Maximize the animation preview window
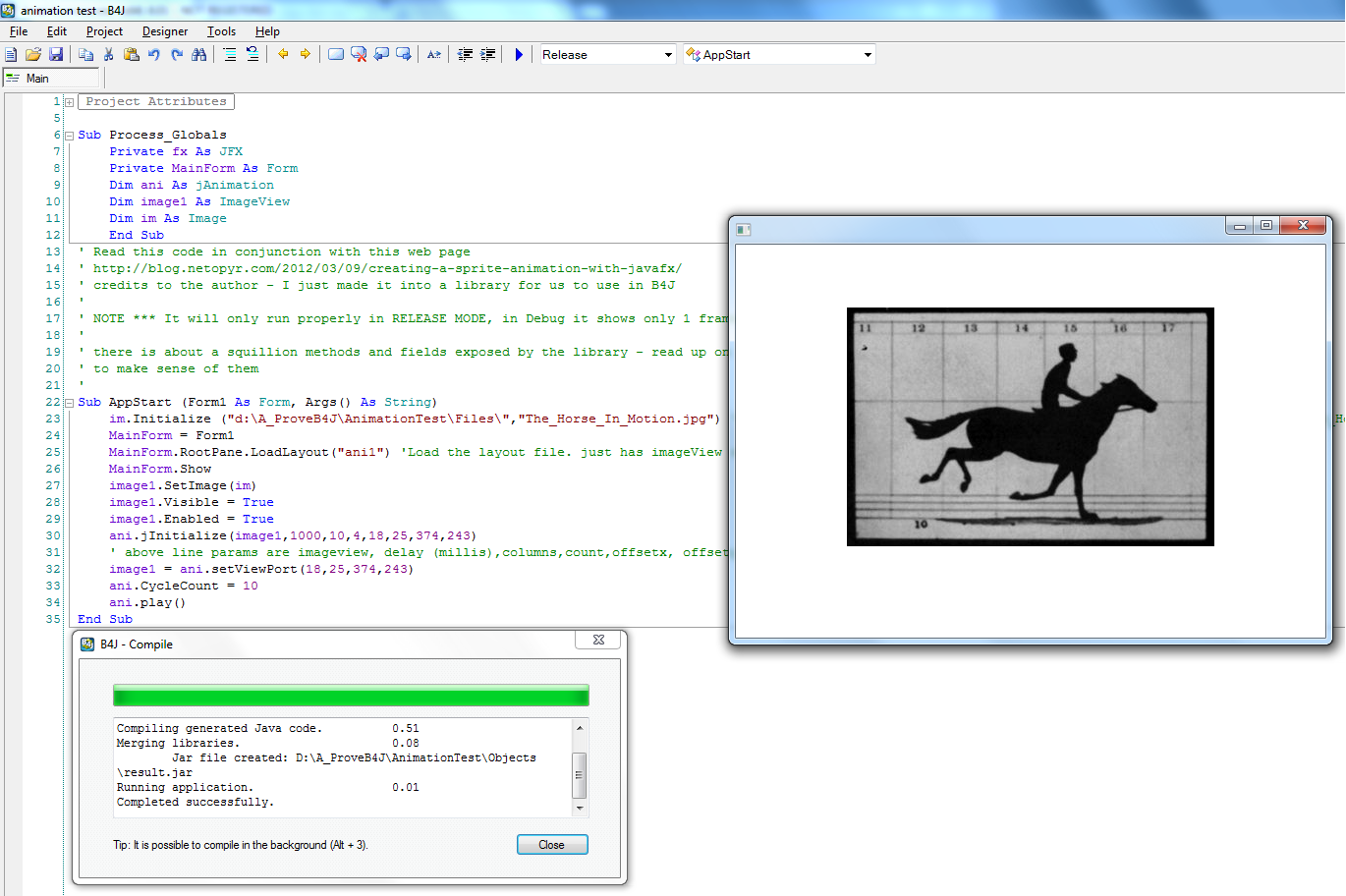The height and width of the screenshot is (896, 1346). (x=1266, y=226)
